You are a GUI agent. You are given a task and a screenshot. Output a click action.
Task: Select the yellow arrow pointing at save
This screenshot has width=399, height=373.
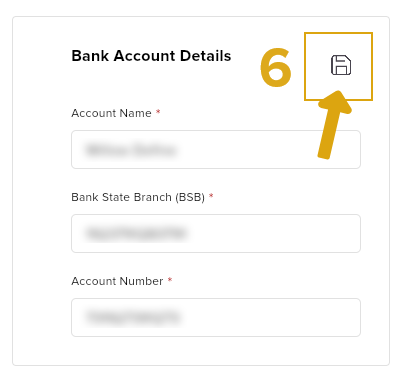pyautogui.click(x=334, y=125)
